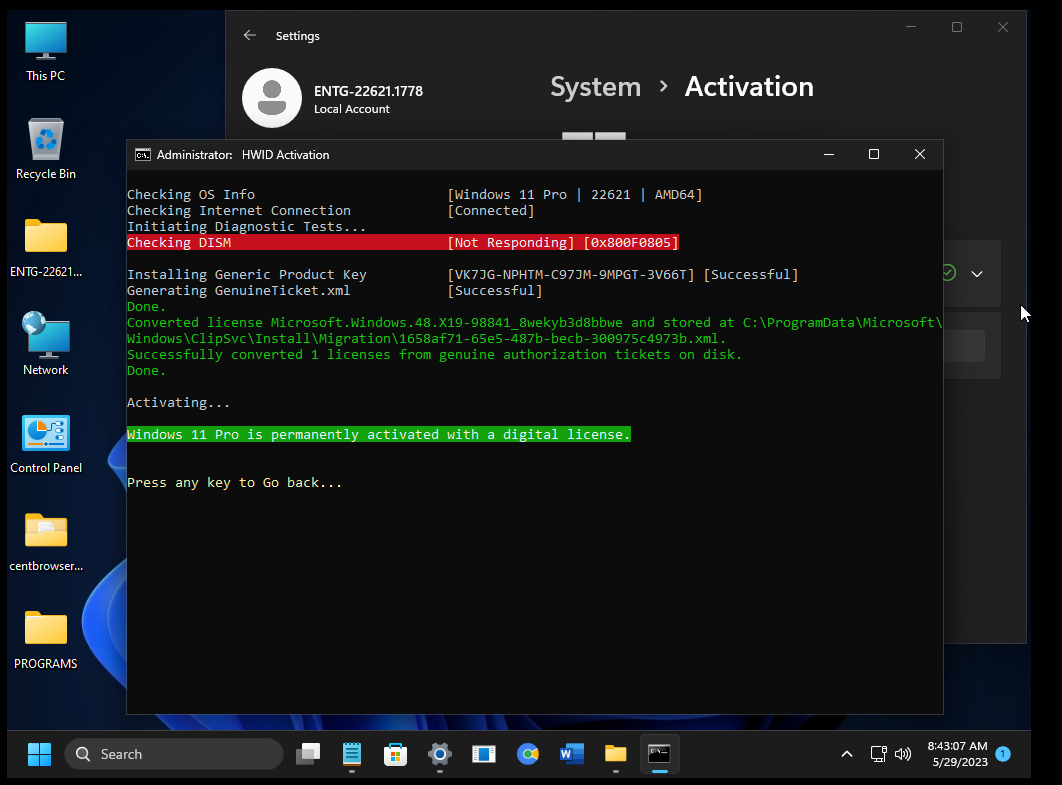Open the Control Panel desktop shortcut
1062x785 pixels.
(x=45, y=444)
